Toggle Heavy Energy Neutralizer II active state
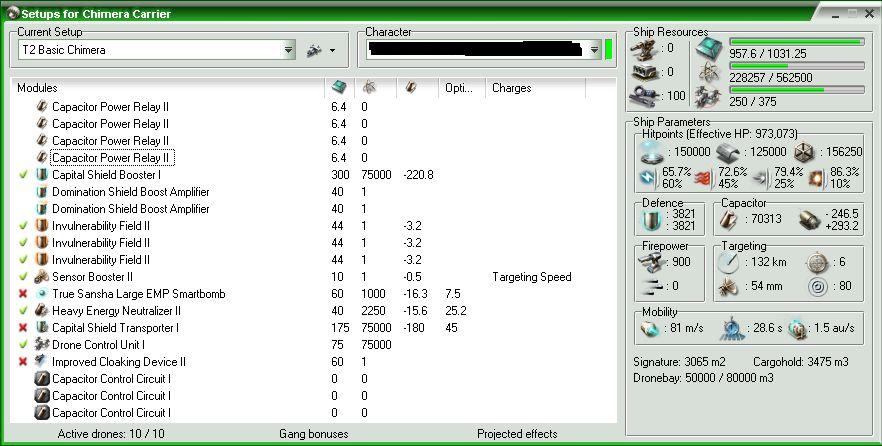Viewport: 882px width, 446px height. [23, 310]
